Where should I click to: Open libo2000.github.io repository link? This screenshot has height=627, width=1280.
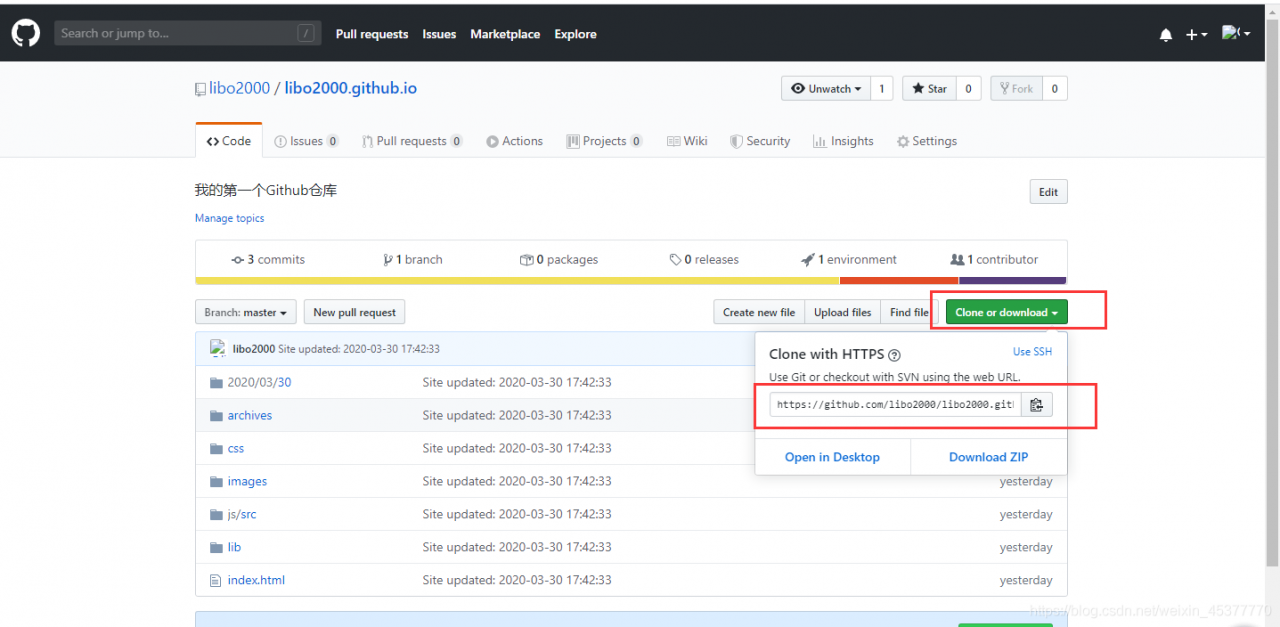pos(351,88)
